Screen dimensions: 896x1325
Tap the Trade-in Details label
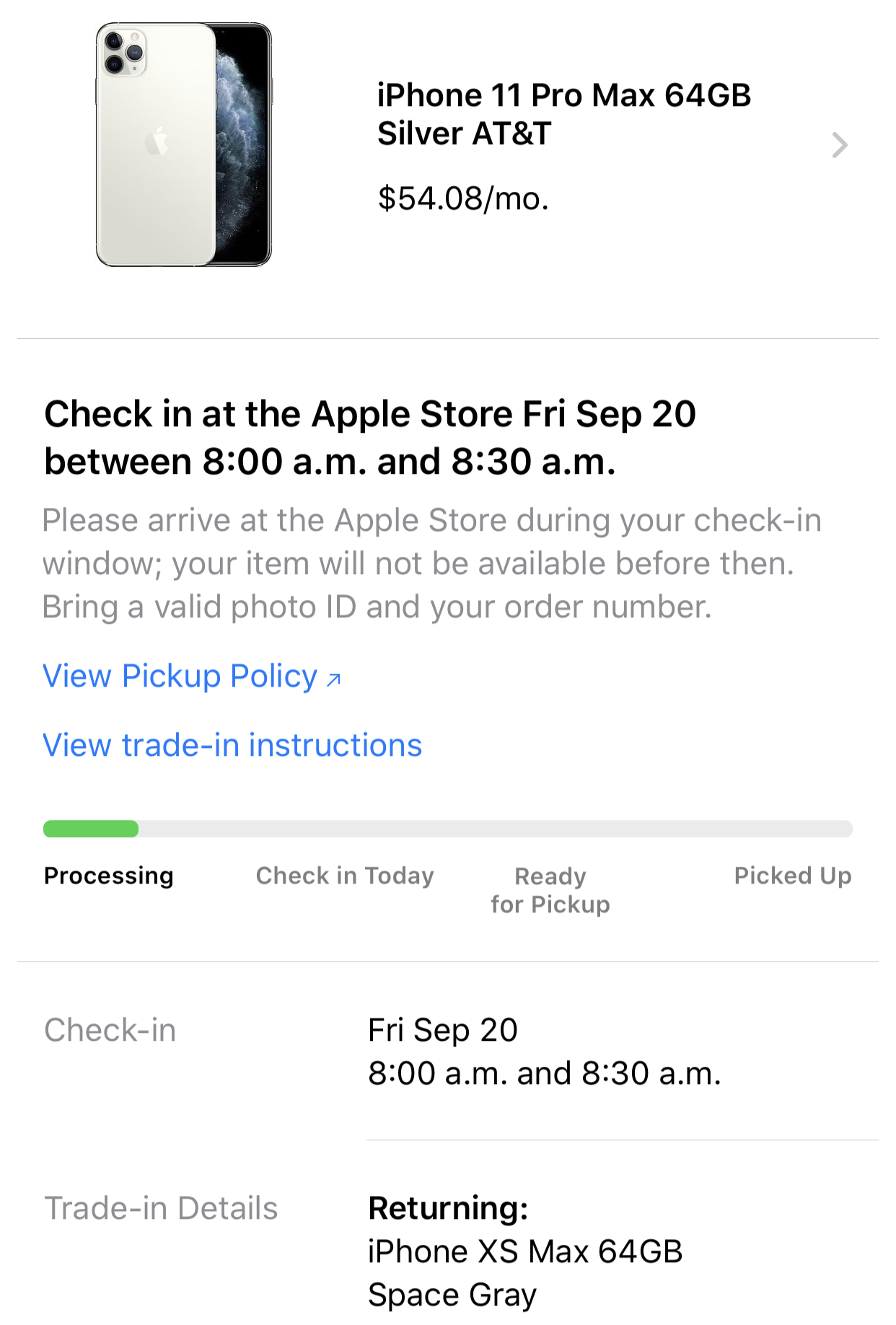click(161, 1208)
